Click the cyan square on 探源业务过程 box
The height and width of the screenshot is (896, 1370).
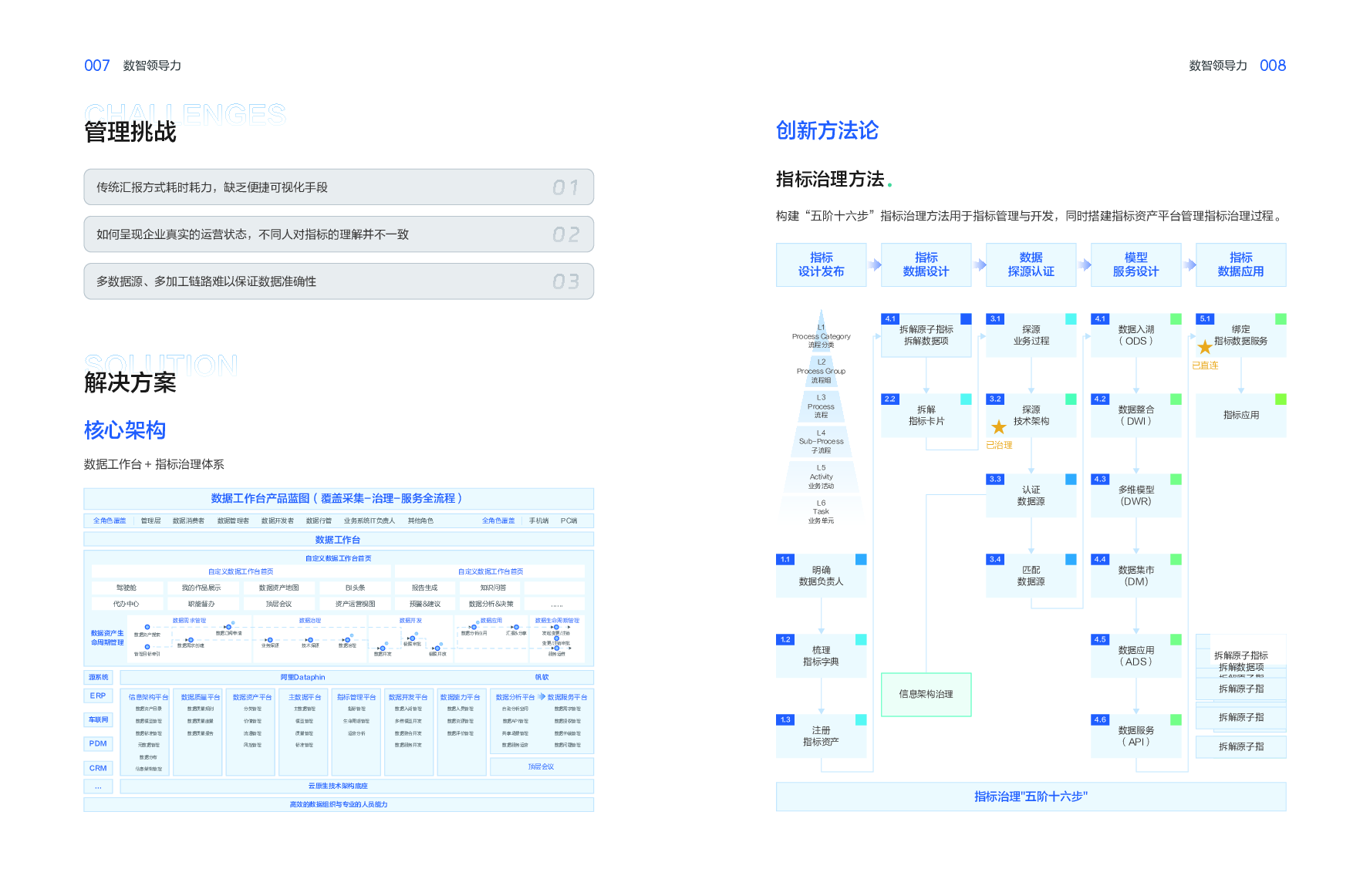tap(1071, 318)
